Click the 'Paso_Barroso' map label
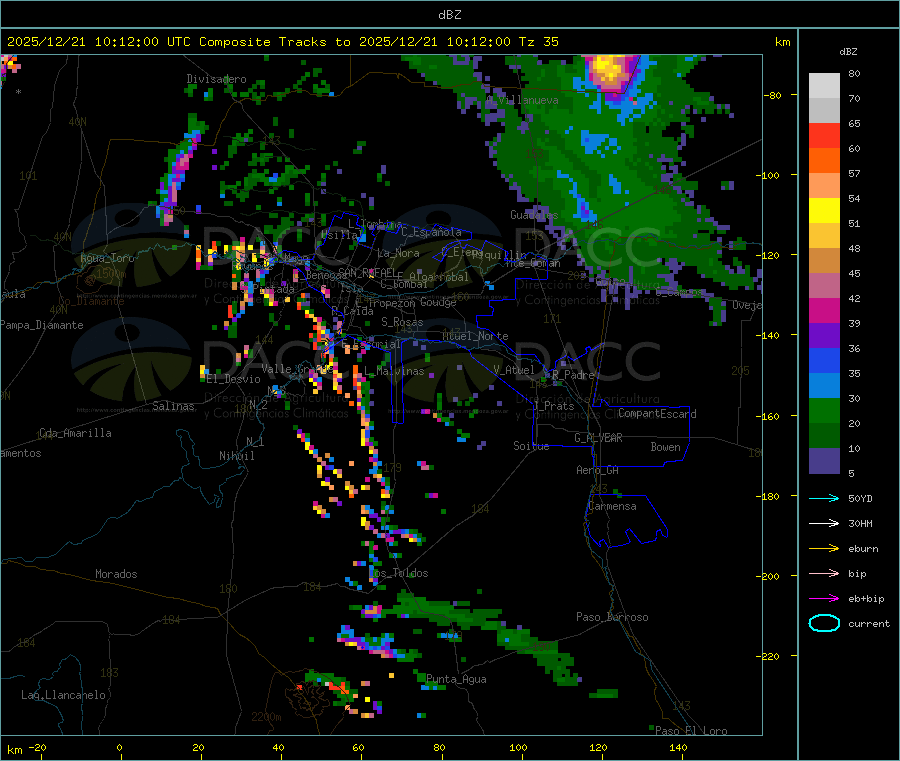The image size is (900, 761). coord(612,617)
